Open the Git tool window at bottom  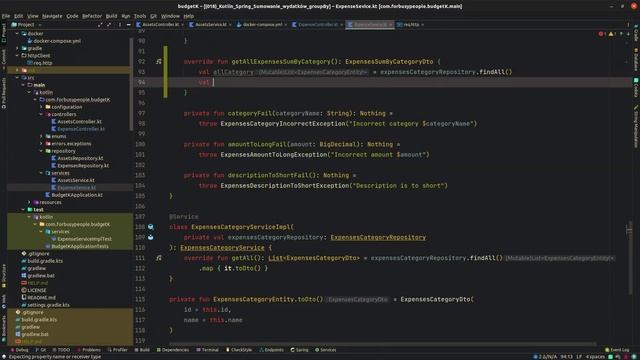tap(41, 350)
